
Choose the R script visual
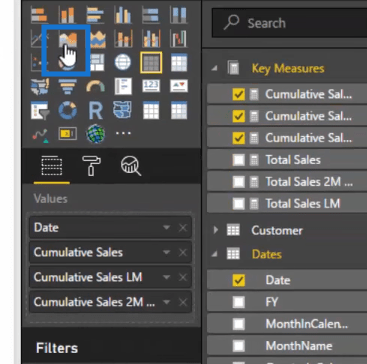[x=96, y=110]
